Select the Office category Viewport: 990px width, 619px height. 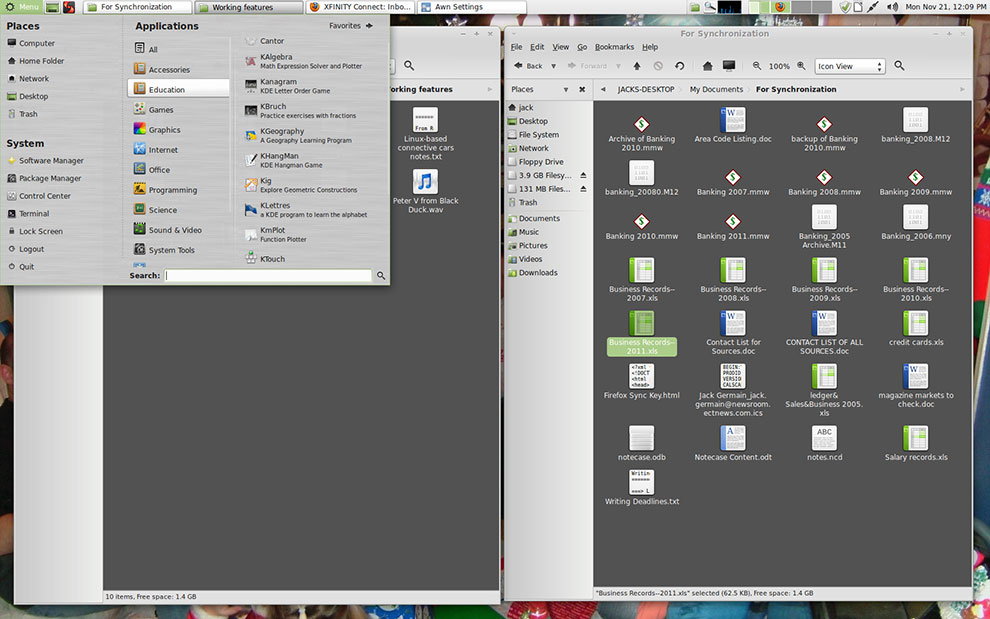[178, 170]
